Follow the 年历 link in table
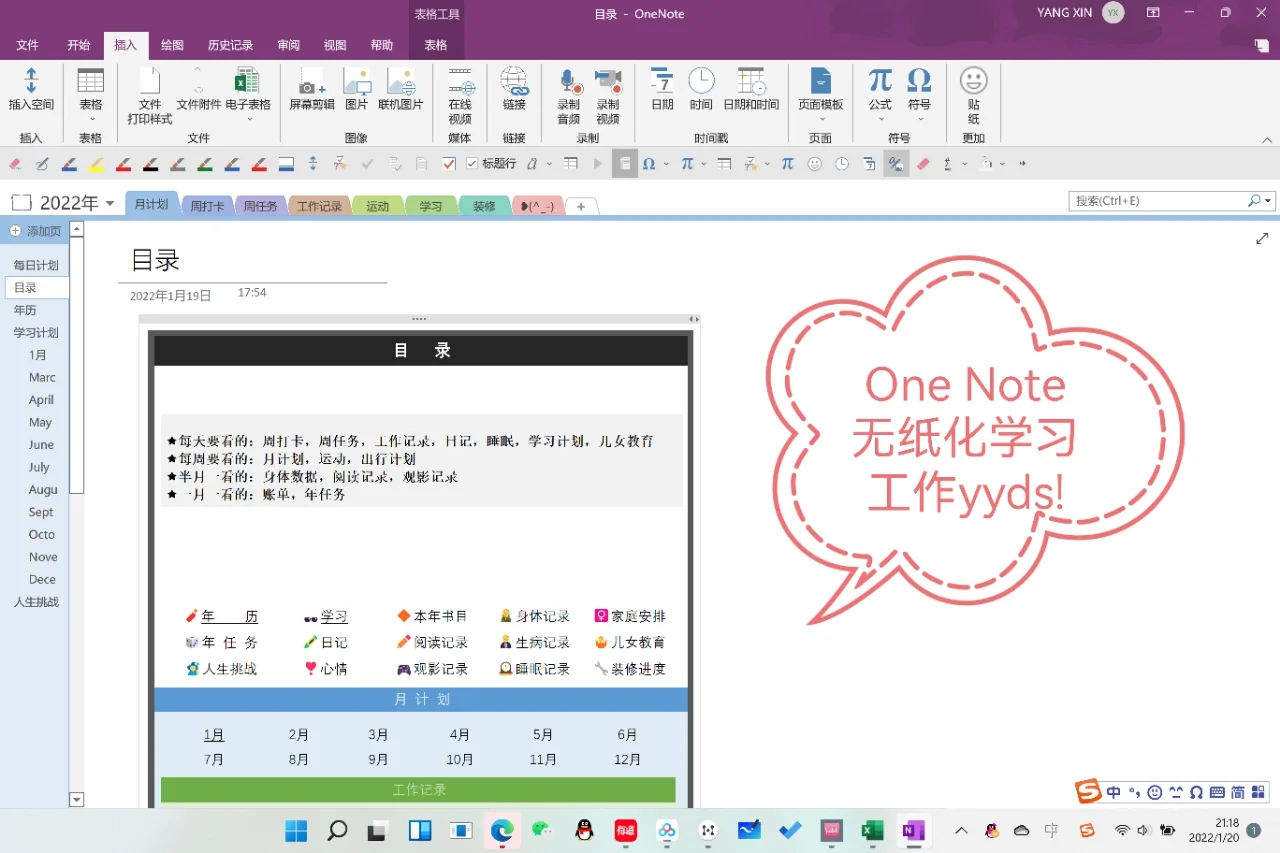This screenshot has height=853, width=1280. point(229,616)
